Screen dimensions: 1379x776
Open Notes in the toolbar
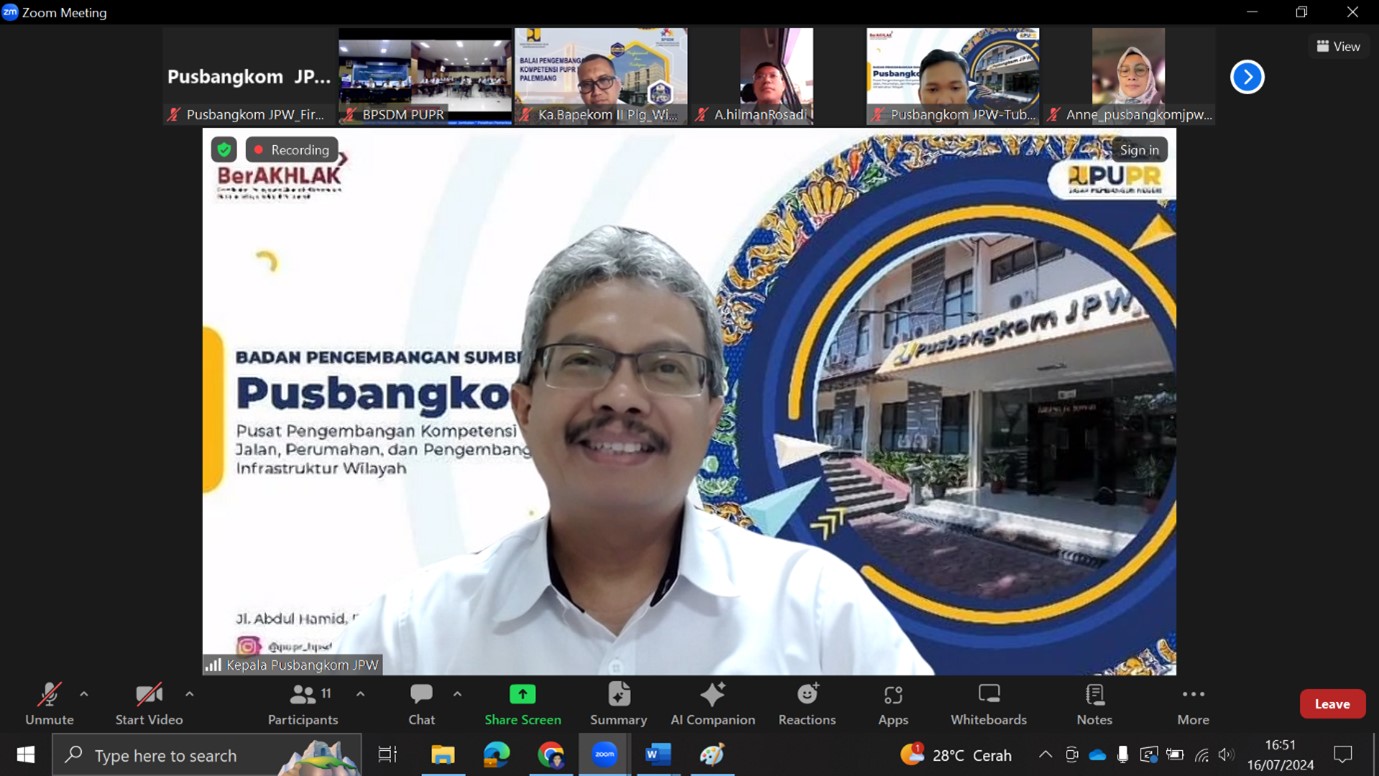pyautogui.click(x=1094, y=704)
